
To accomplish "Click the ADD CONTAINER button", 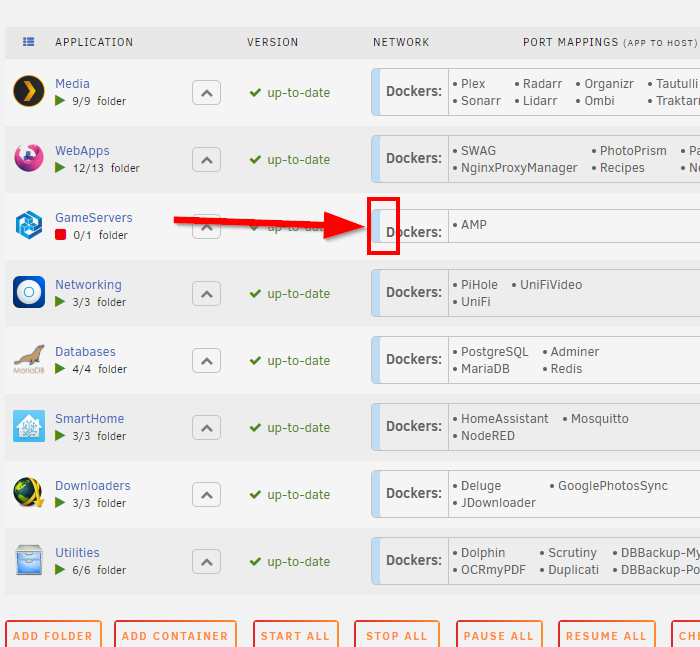I will coord(175,635).
